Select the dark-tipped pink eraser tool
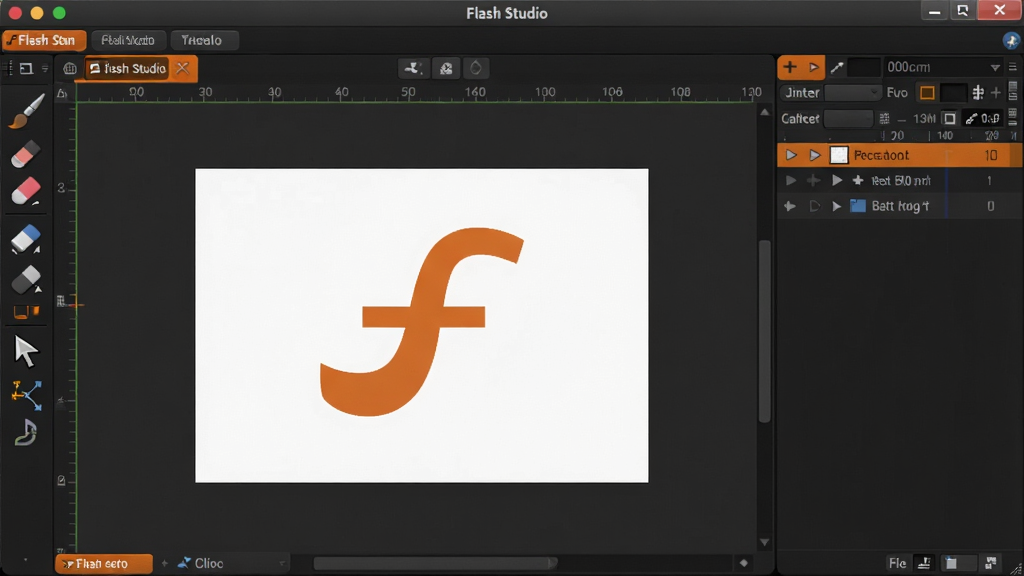Screen dimensions: 1024x576 pyautogui.click(x=25, y=155)
